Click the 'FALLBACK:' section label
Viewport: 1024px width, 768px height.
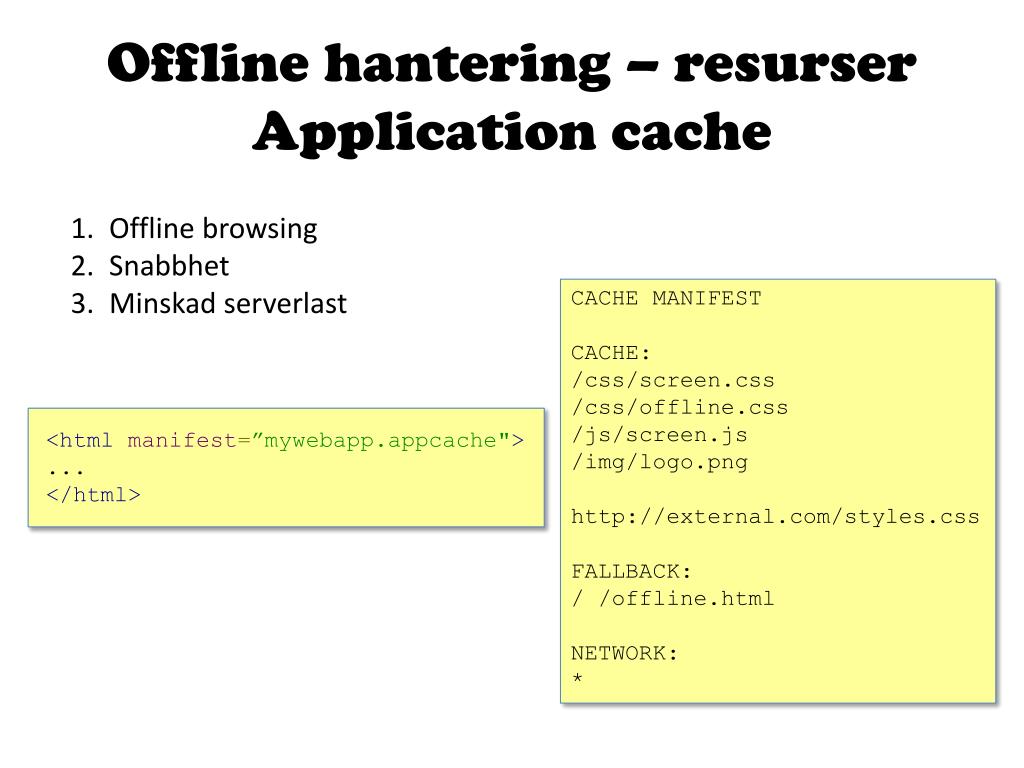point(631,571)
